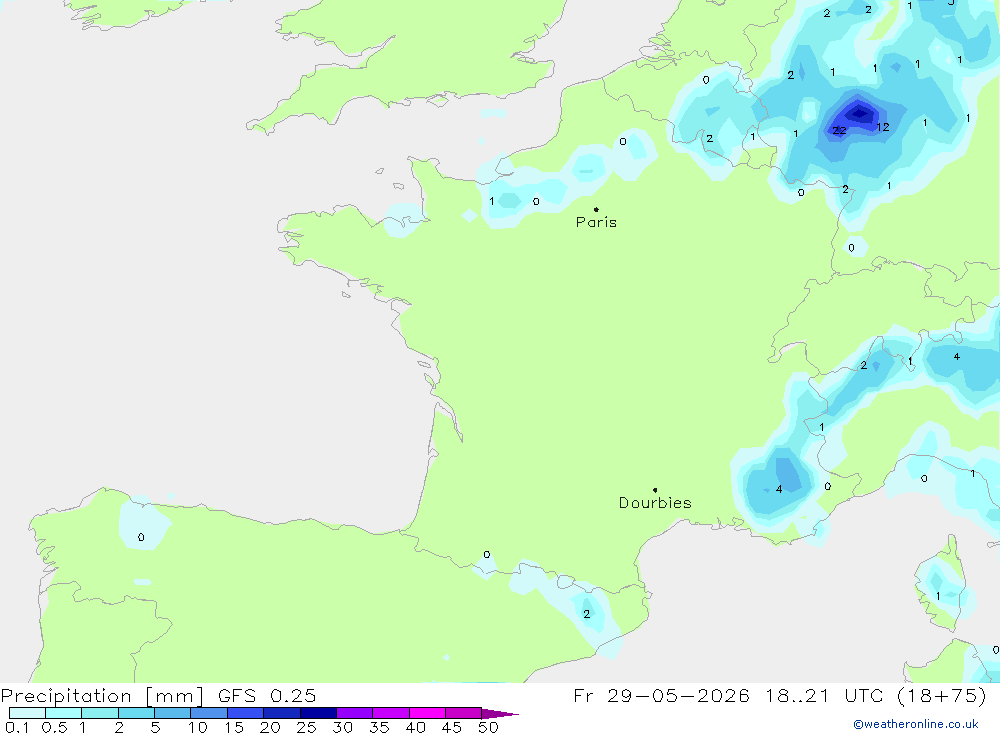
Task: Click the 'Precipitation [mm] GFS 0.25' title
Action: click(158, 695)
